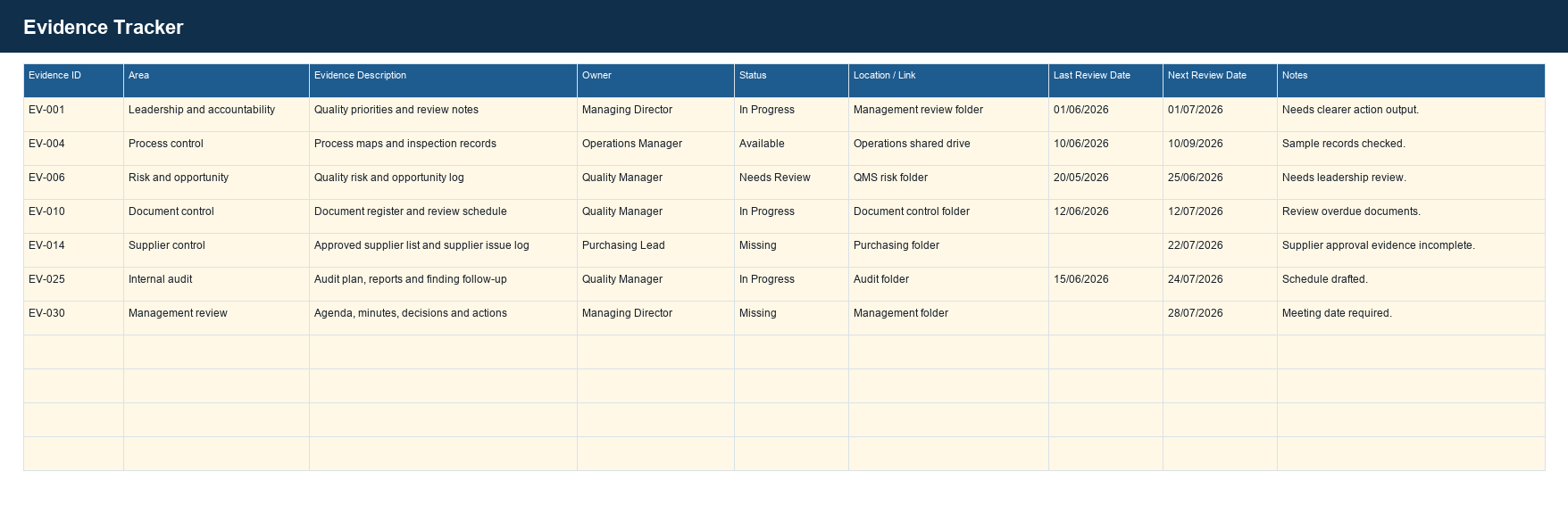1568x505 pixels.
Task: Click Document register and review schedule
Action: 443,216
